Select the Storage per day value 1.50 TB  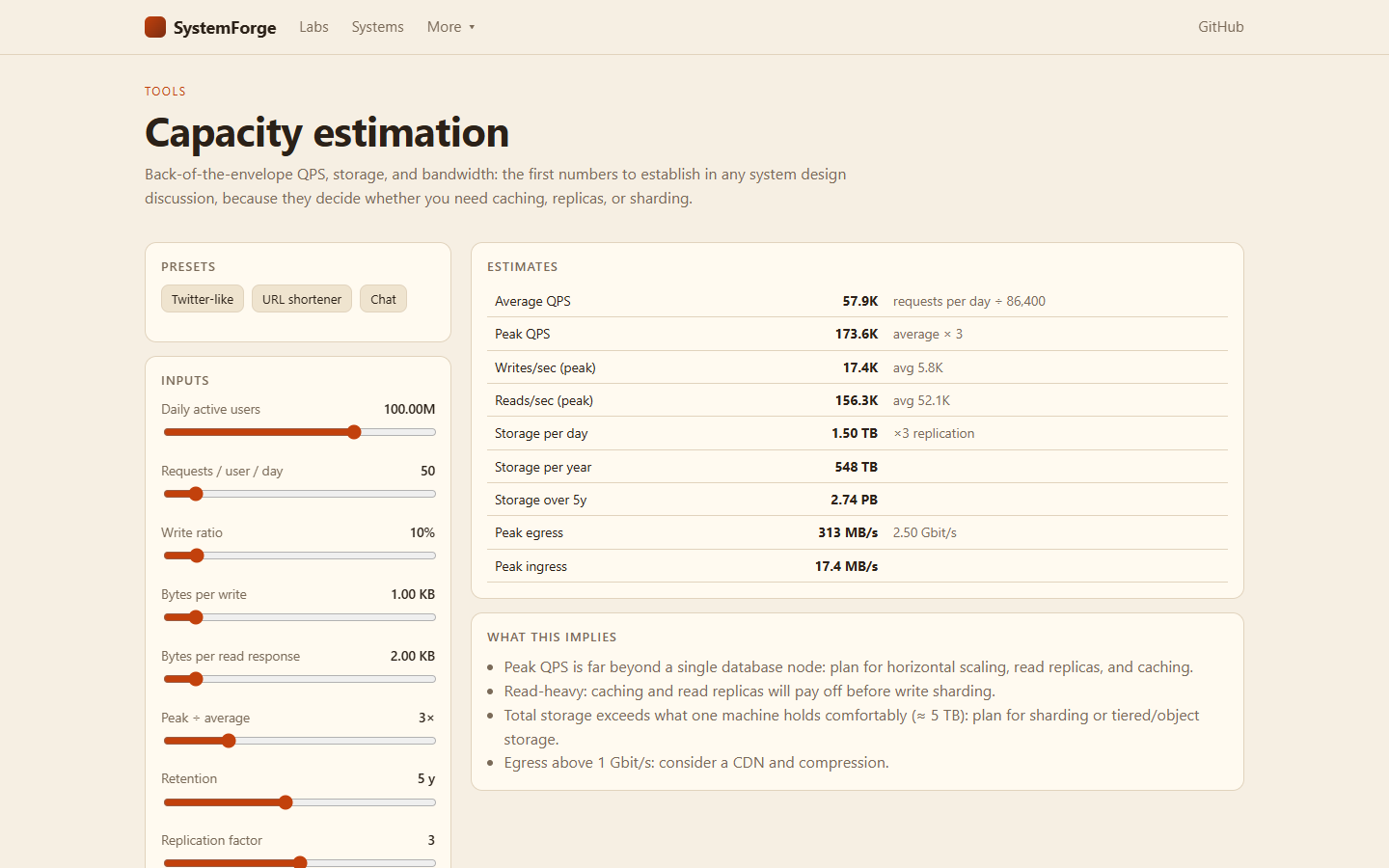point(854,433)
